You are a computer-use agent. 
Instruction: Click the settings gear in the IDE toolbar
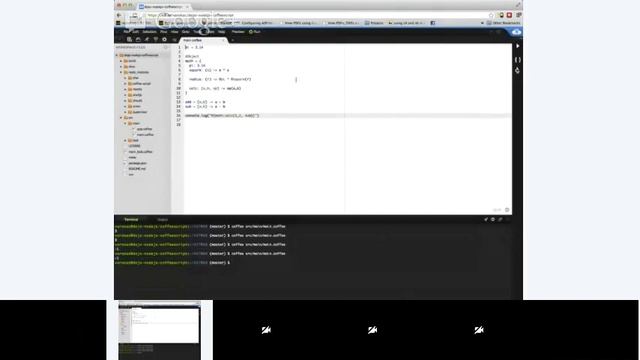164,40
